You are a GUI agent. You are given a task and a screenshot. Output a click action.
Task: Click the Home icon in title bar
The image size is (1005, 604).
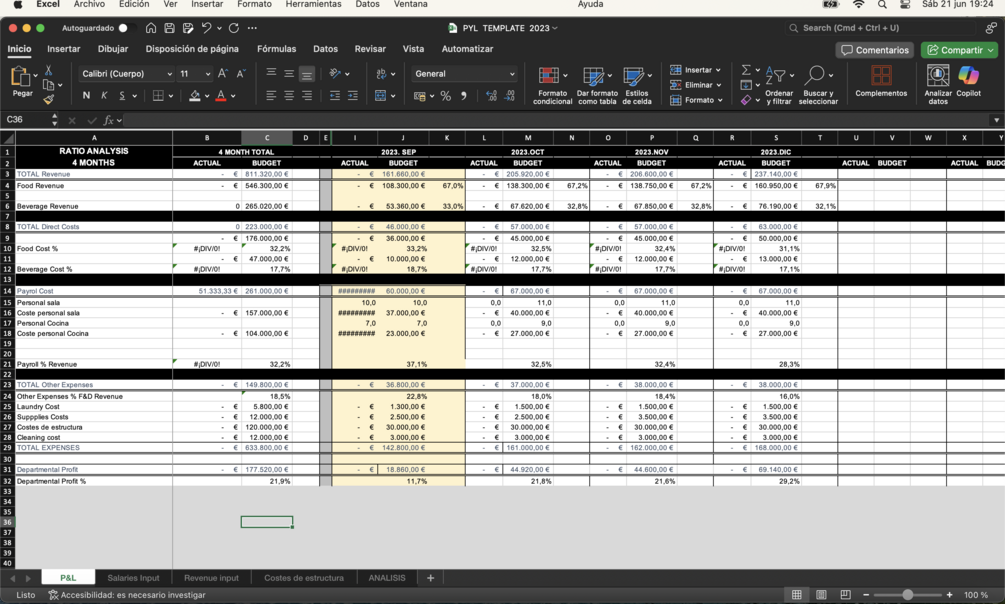[151, 28]
